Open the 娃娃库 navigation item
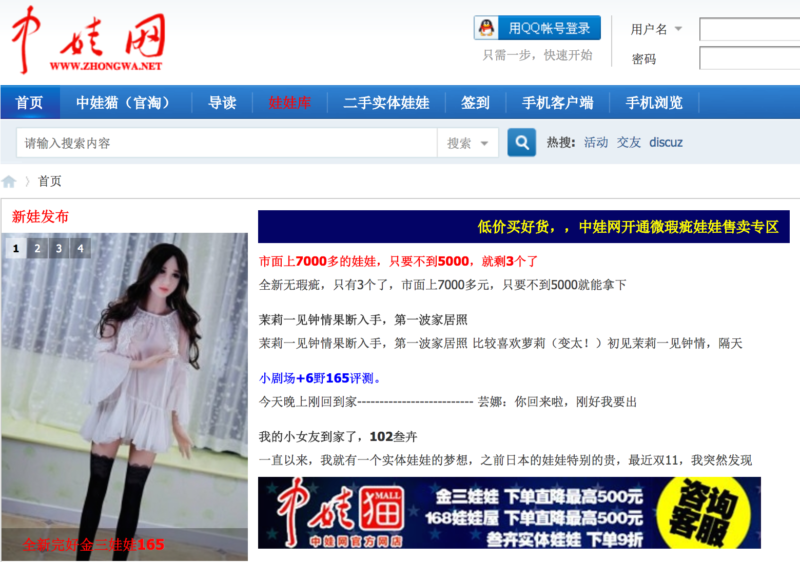Viewport: 800px width, 562px height. click(289, 103)
